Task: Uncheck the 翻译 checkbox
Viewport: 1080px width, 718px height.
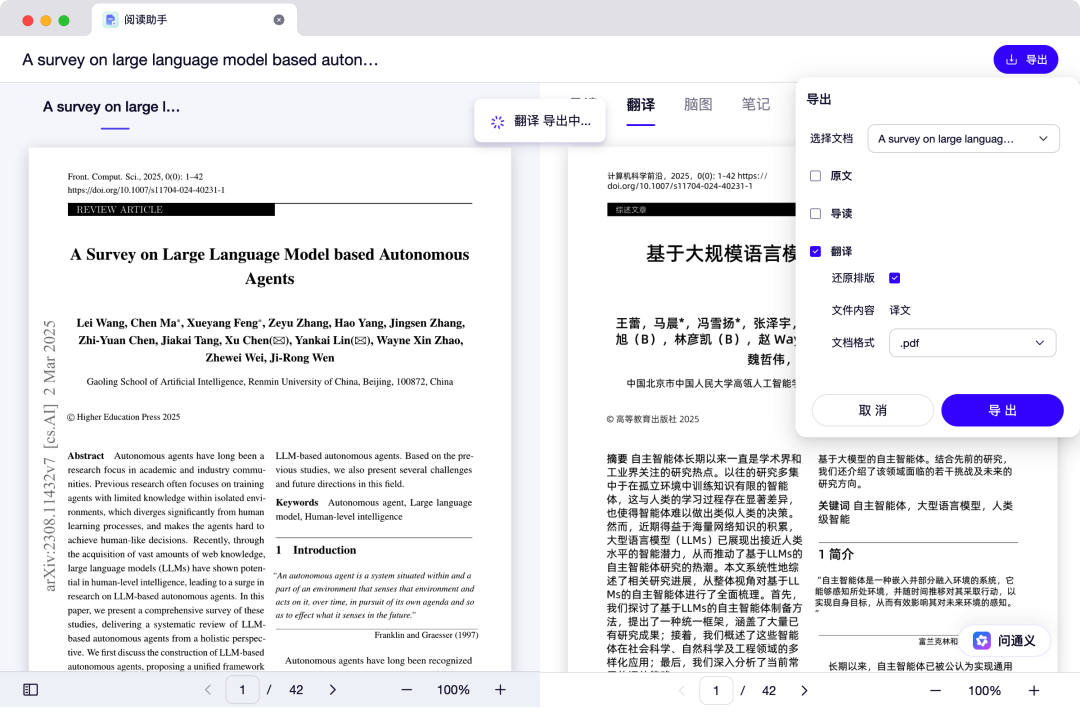Action: [x=816, y=252]
